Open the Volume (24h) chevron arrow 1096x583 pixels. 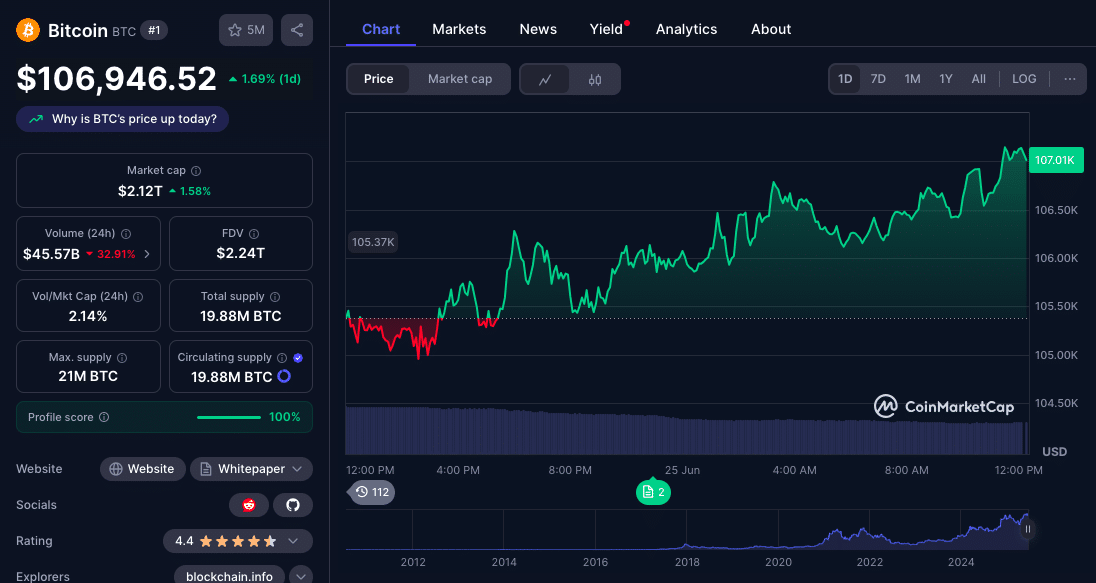pos(147,254)
